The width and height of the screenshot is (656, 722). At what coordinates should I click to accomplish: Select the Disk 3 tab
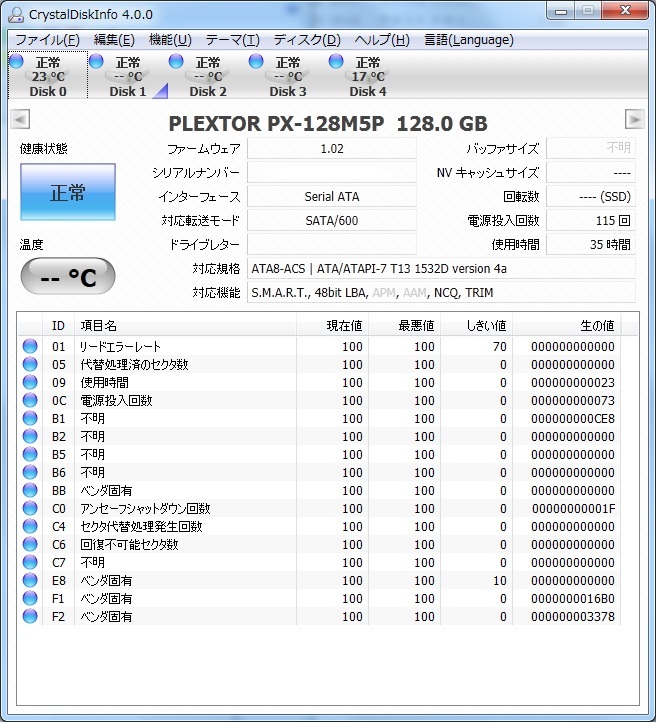pyautogui.click(x=288, y=76)
